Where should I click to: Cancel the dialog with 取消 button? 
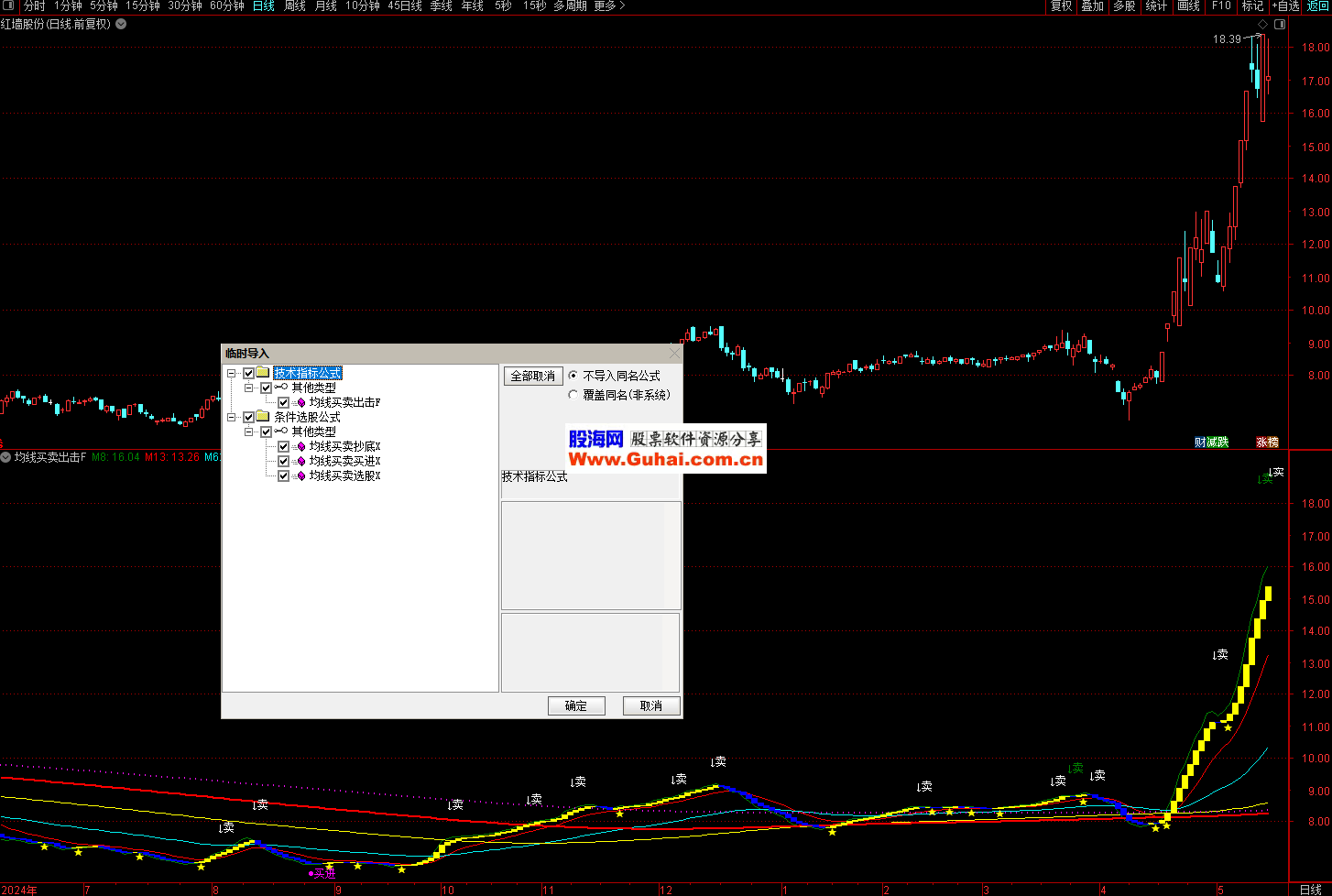click(x=651, y=705)
